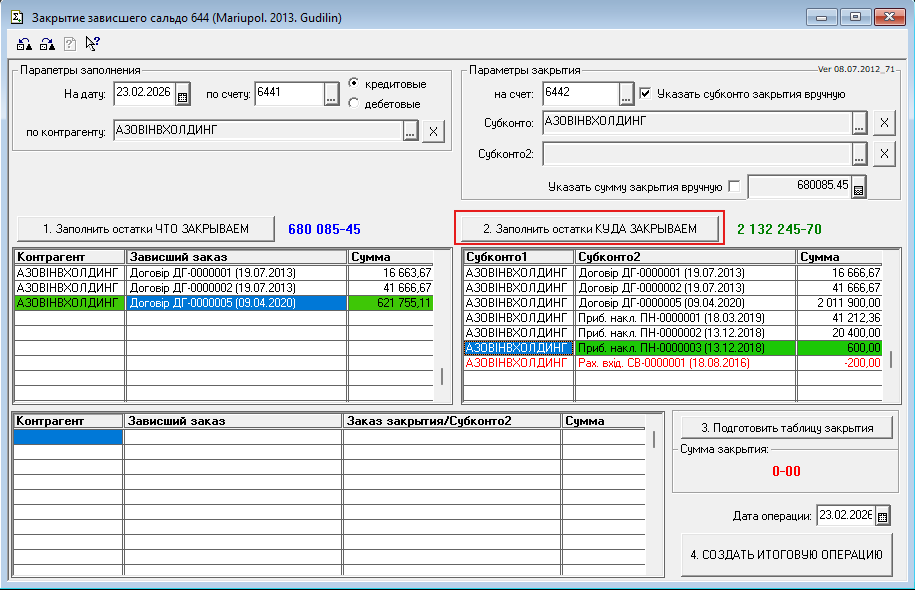Image resolution: width=915 pixels, height=590 pixels.
Task: Click the second toolbar icon with right-curved arrow
Action: (x=47, y=43)
